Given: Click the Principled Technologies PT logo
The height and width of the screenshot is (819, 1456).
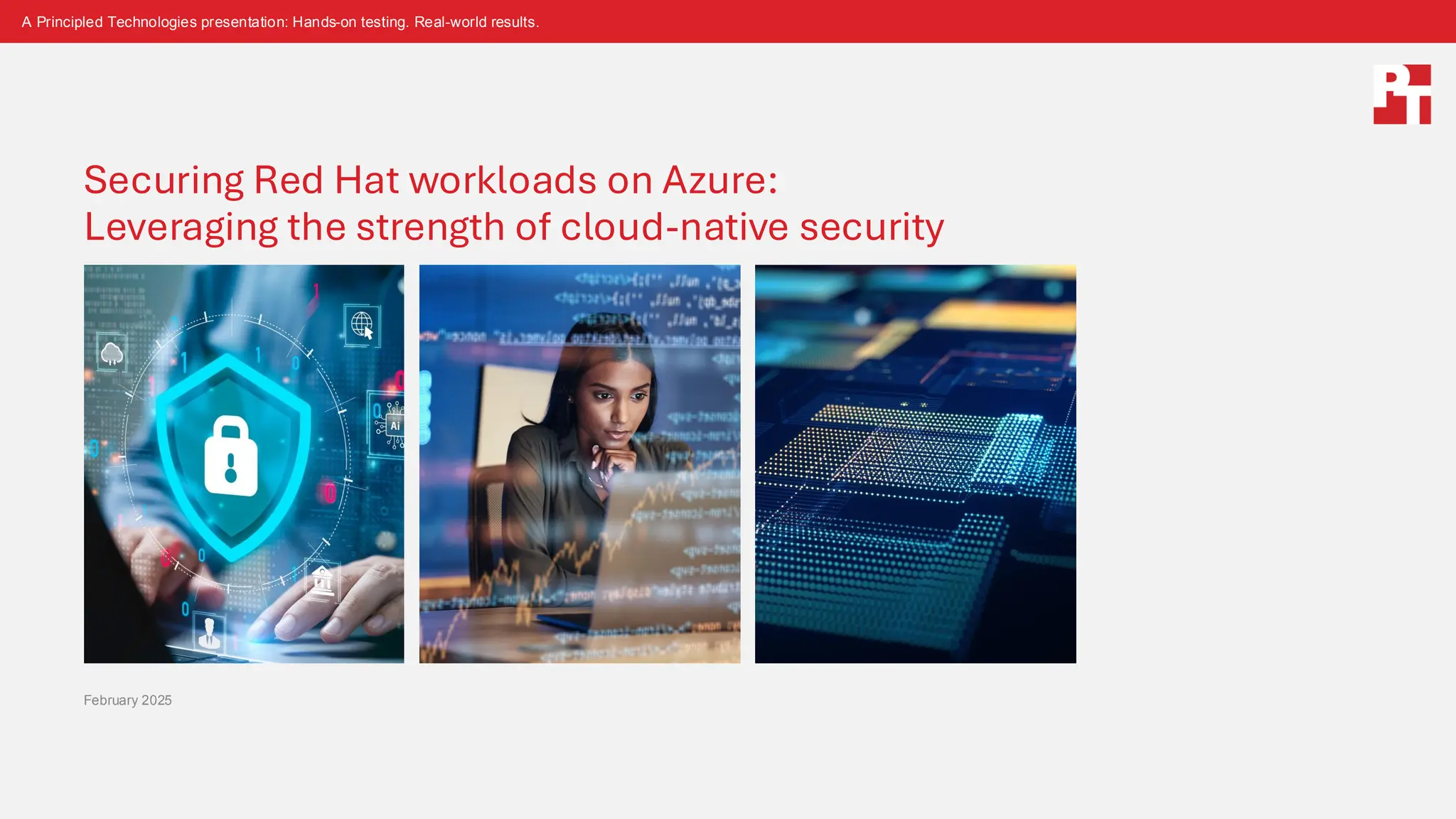Looking at the screenshot, I should point(1401,95).
